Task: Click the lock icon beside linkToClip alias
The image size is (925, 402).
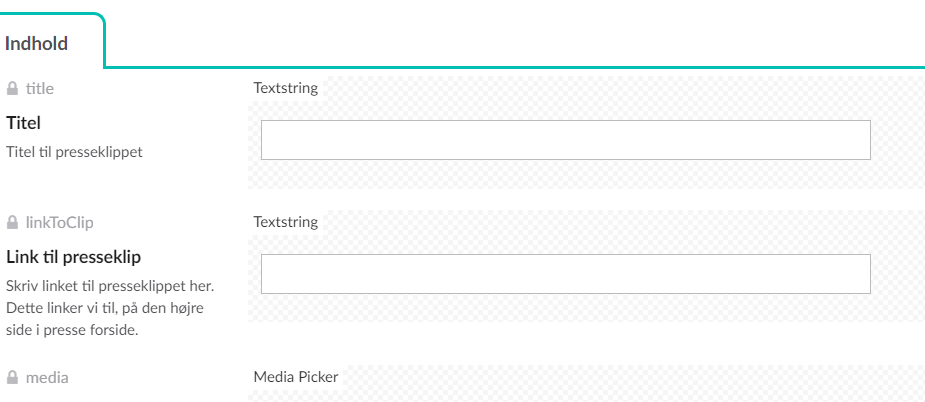Action: 12,223
